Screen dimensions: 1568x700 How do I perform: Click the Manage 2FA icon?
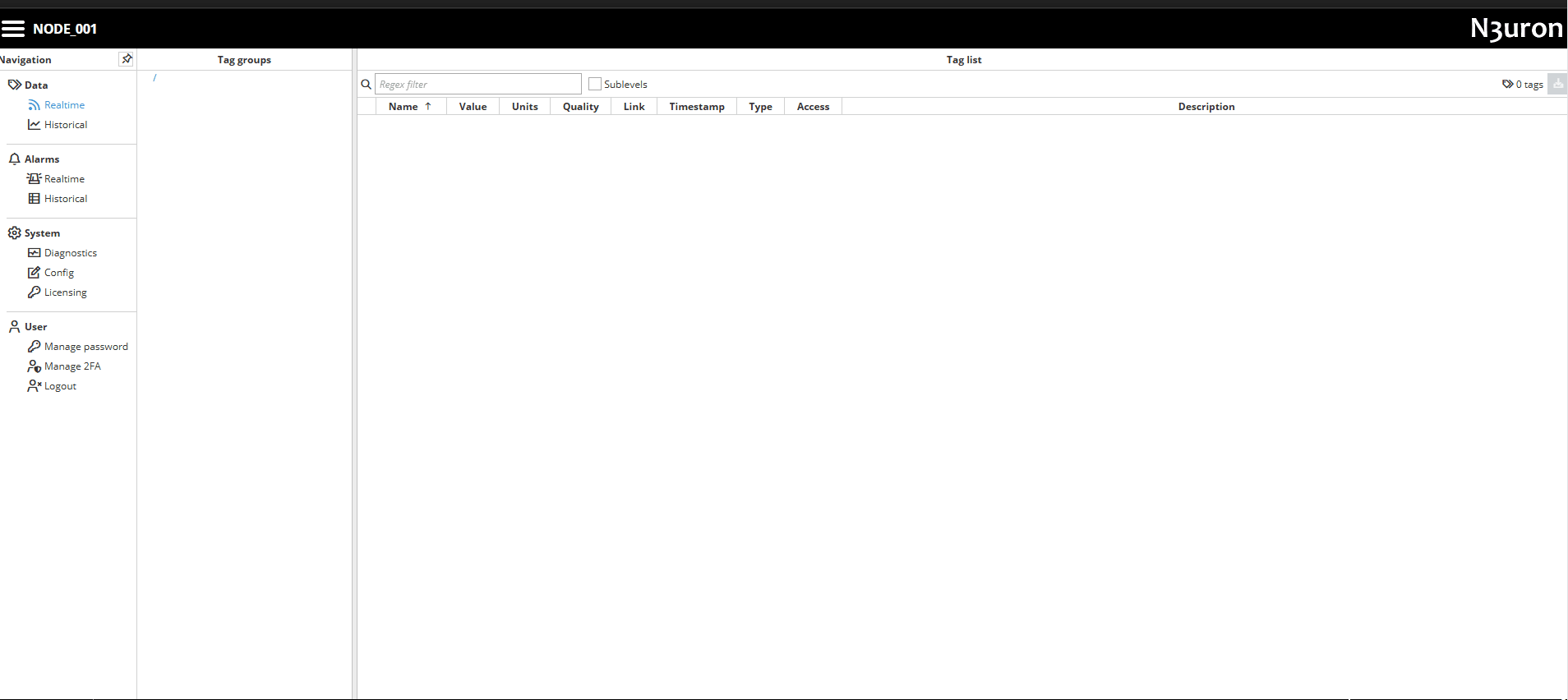point(34,366)
